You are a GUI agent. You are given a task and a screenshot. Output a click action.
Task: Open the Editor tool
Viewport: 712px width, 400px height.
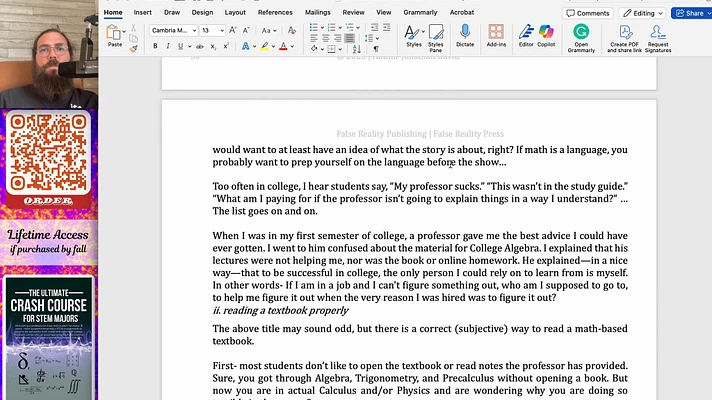pos(526,36)
